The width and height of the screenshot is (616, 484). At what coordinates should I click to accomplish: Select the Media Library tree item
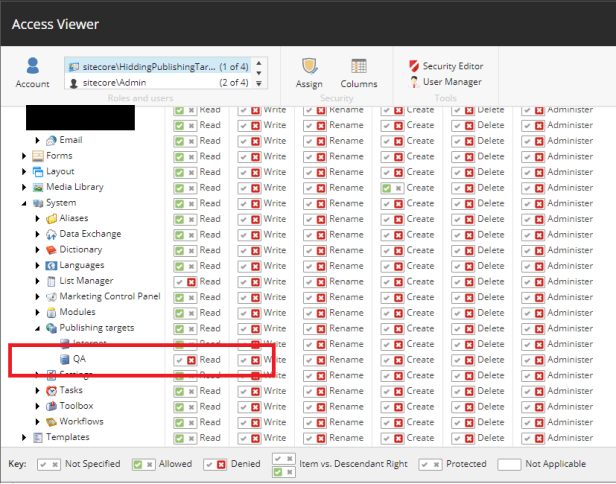pos(74,187)
